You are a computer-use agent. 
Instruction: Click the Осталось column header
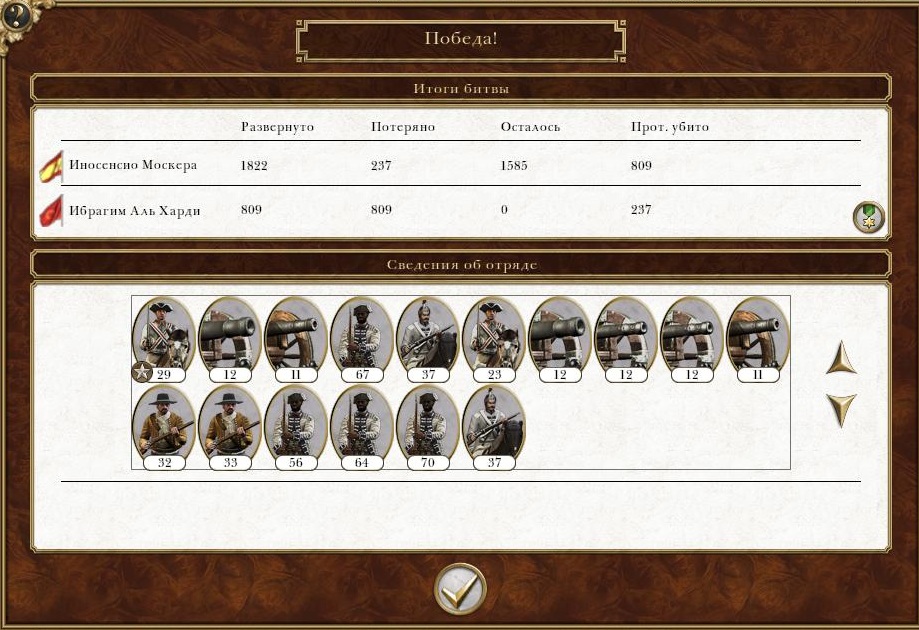[x=530, y=127]
